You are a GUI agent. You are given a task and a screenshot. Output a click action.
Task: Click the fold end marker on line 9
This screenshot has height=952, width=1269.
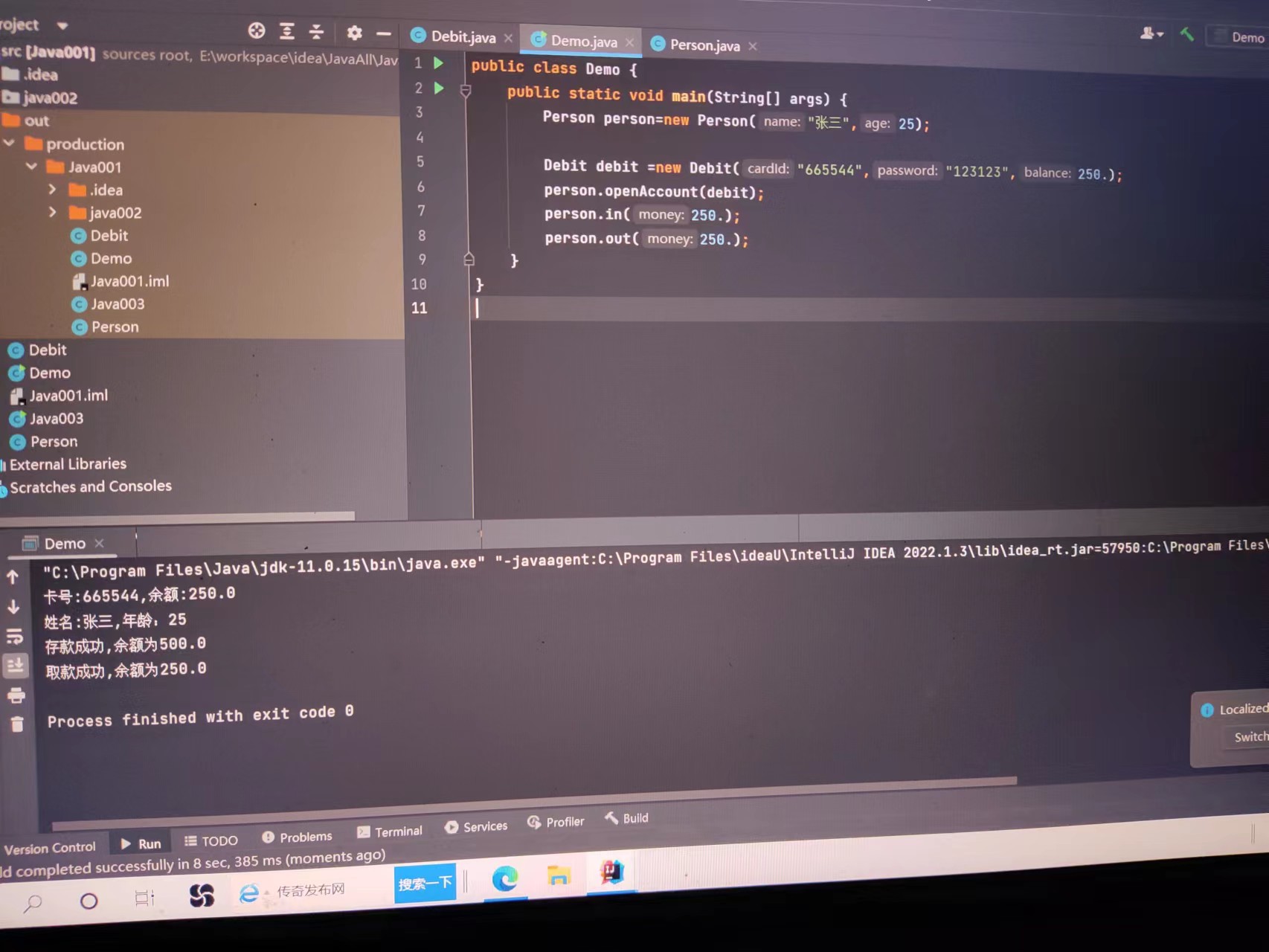(x=469, y=260)
